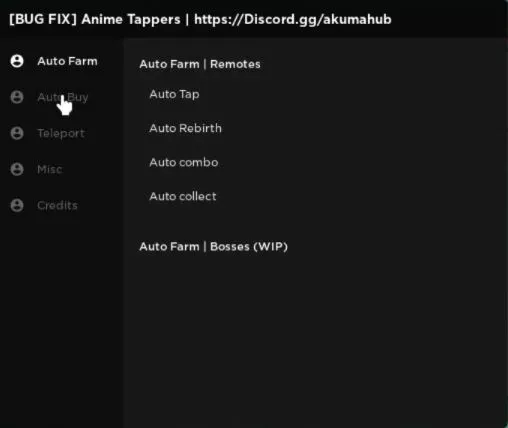Viewport: 508px width, 428px height.
Task: Click the person icon beside Credits
Action: (x=17, y=205)
